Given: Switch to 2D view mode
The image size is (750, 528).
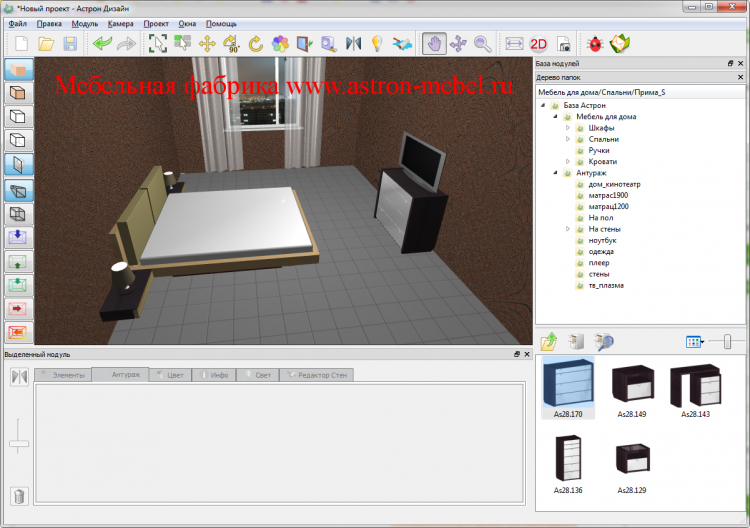Looking at the screenshot, I should [539, 44].
